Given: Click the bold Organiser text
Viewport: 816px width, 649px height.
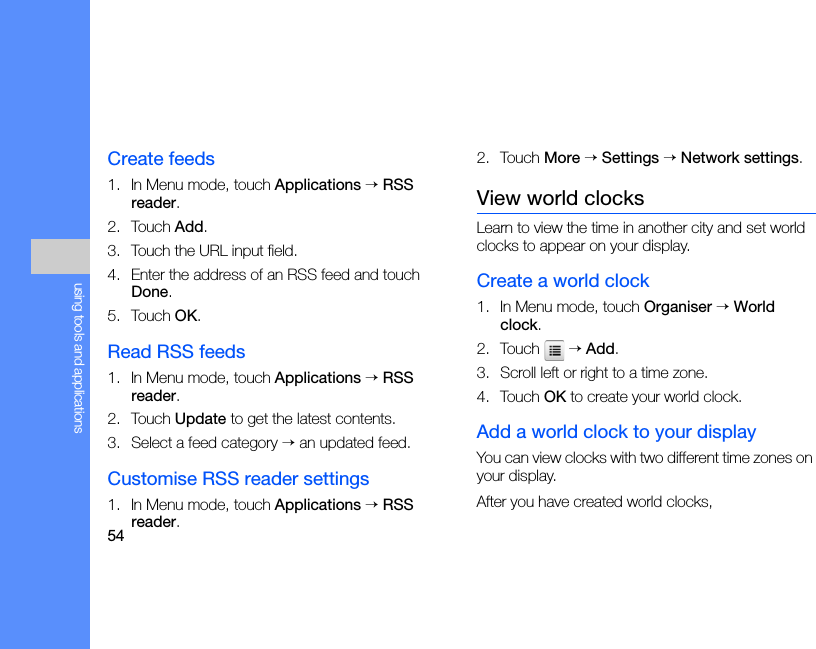Looking at the screenshot, I should (678, 307).
